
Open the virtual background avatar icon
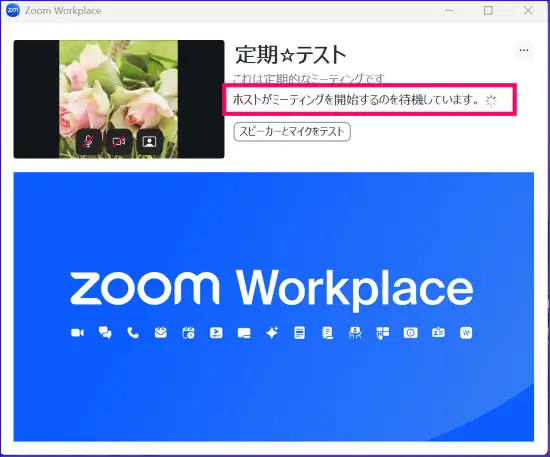pos(149,142)
